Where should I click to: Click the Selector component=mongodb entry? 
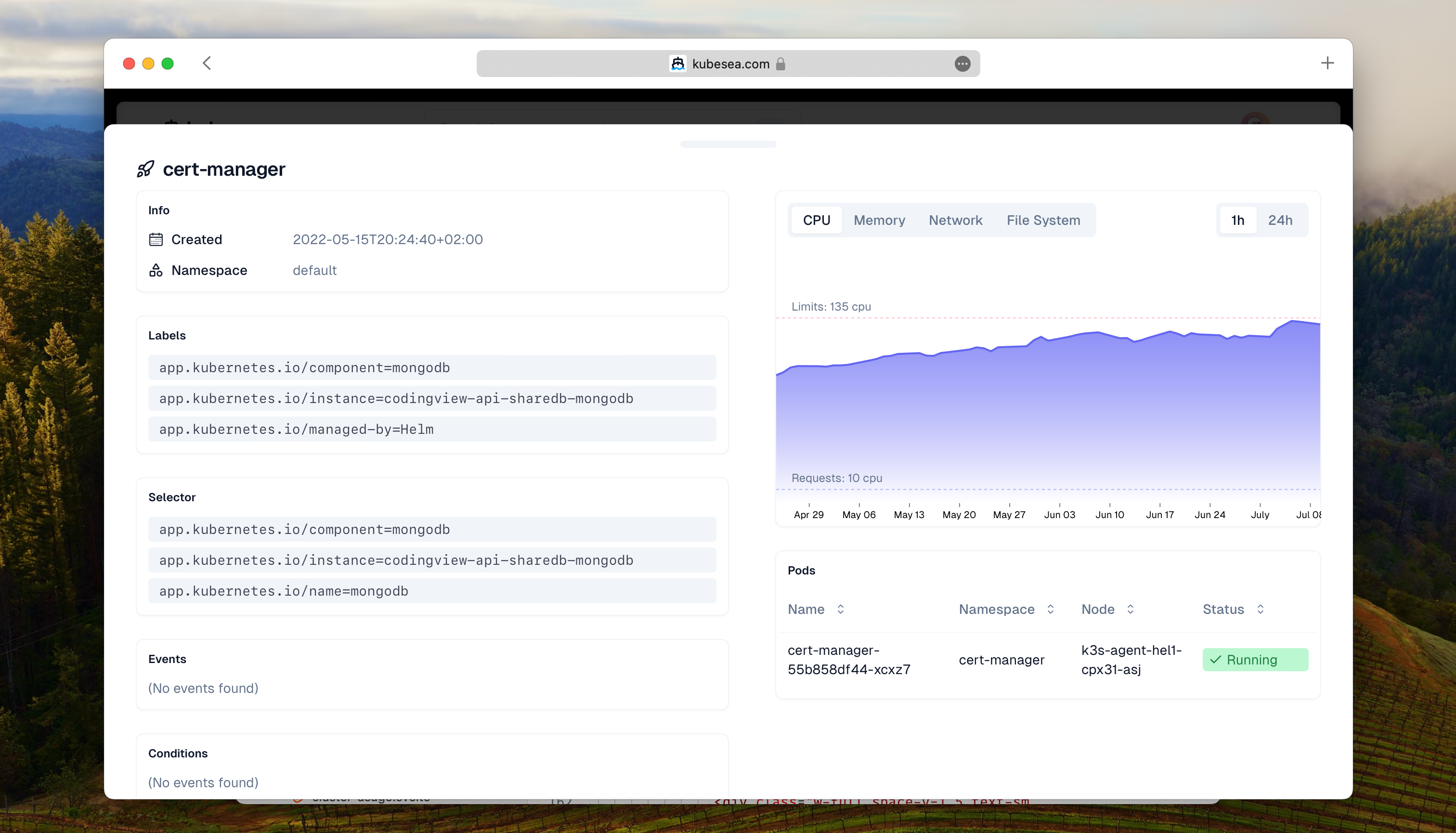pyautogui.click(x=432, y=529)
